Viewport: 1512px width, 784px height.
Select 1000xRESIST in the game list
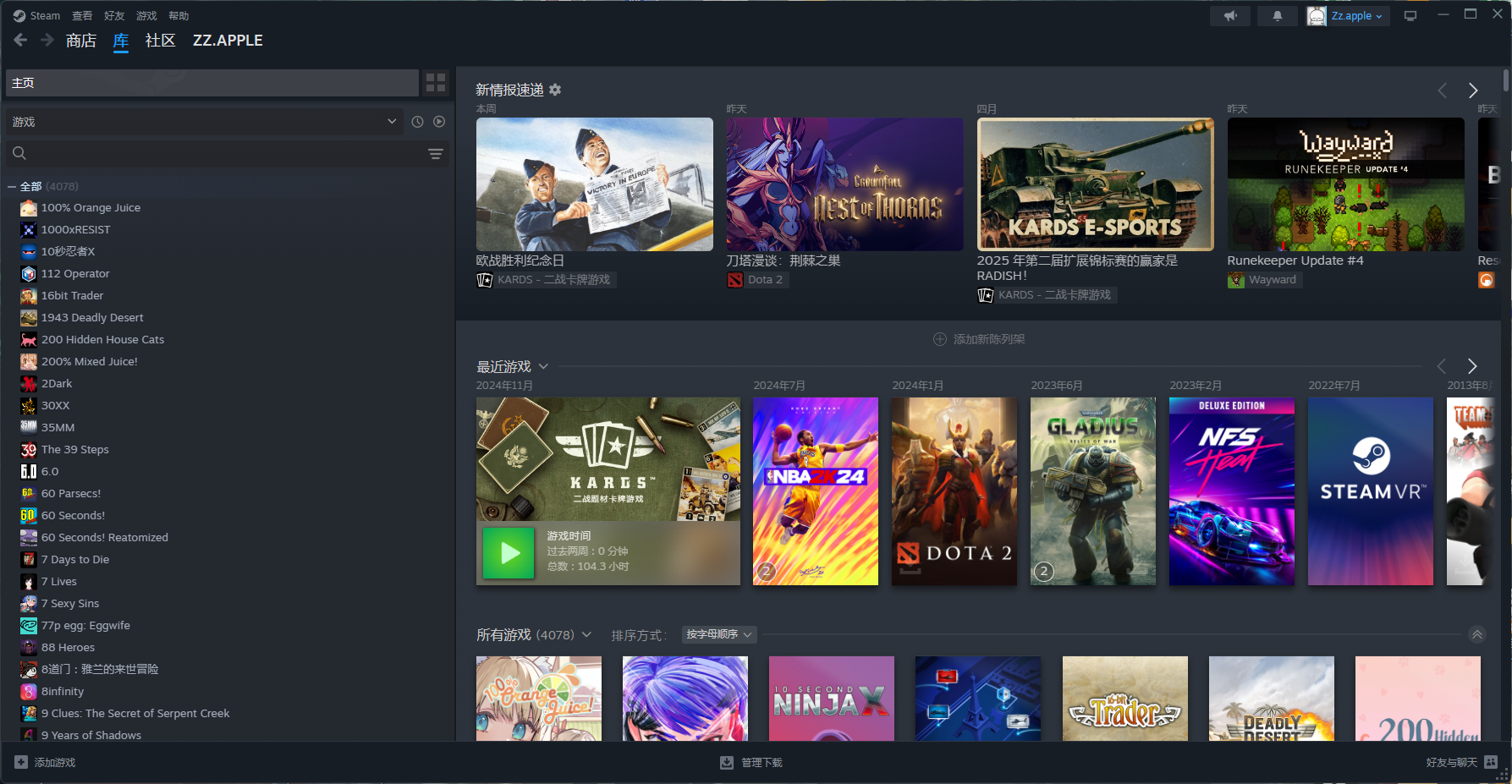pos(75,230)
